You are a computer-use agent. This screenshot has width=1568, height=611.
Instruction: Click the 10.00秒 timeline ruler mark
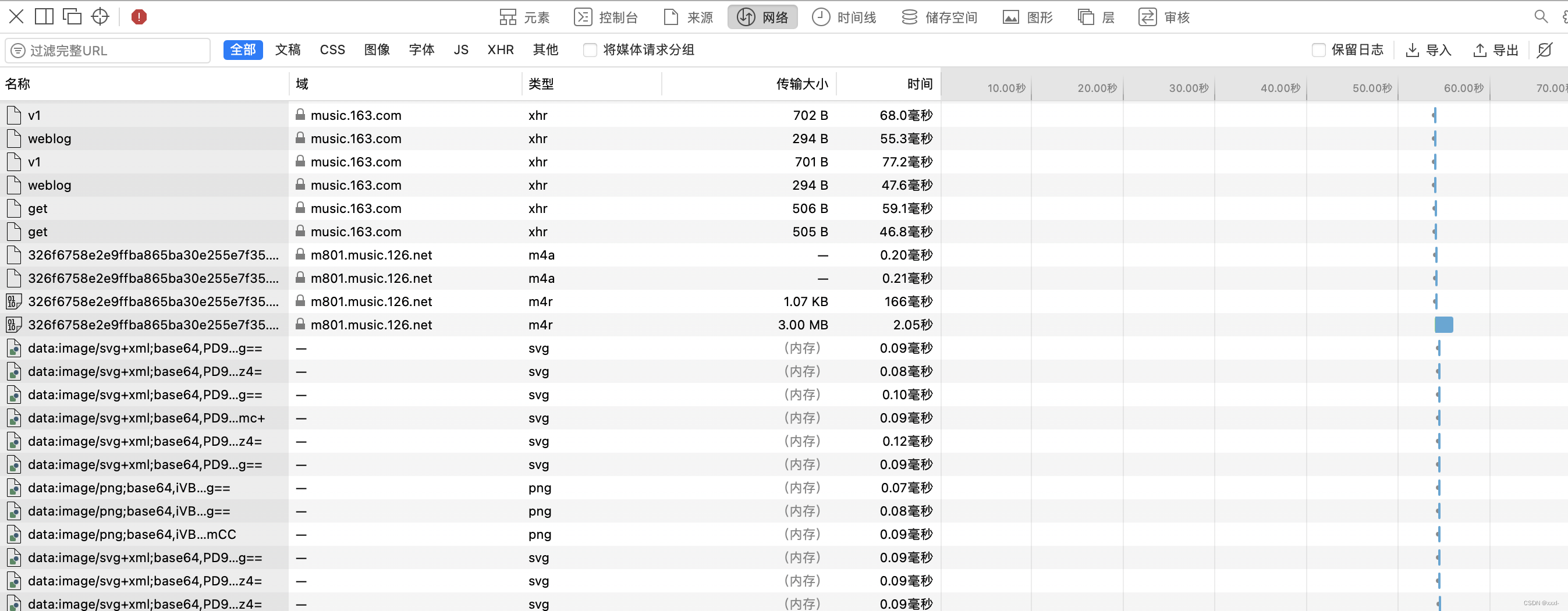pos(1006,88)
